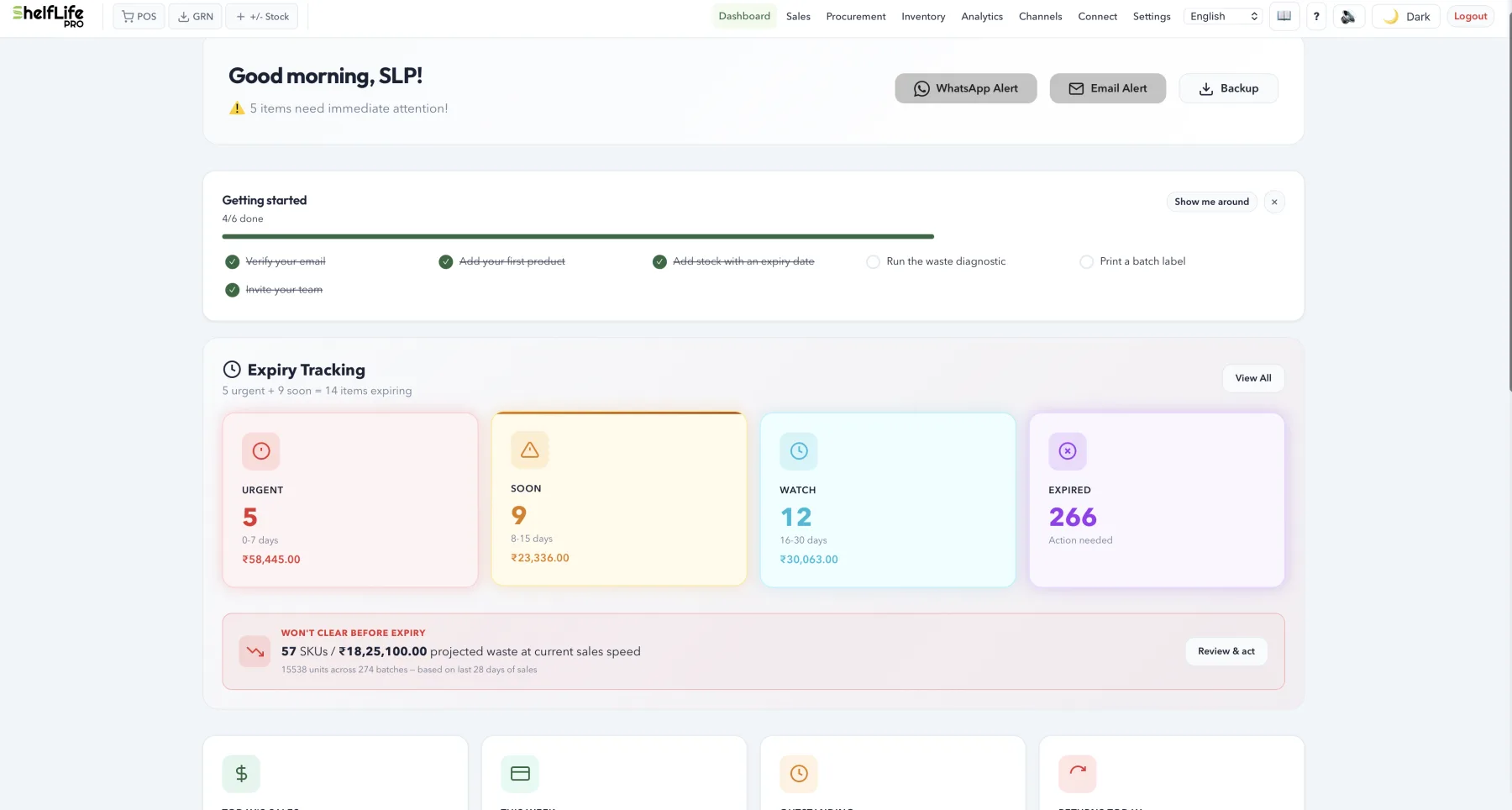Image resolution: width=1512 pixels, height=810 pixels.
Task: Click Review & act
Action: [x=1226, y=651]
